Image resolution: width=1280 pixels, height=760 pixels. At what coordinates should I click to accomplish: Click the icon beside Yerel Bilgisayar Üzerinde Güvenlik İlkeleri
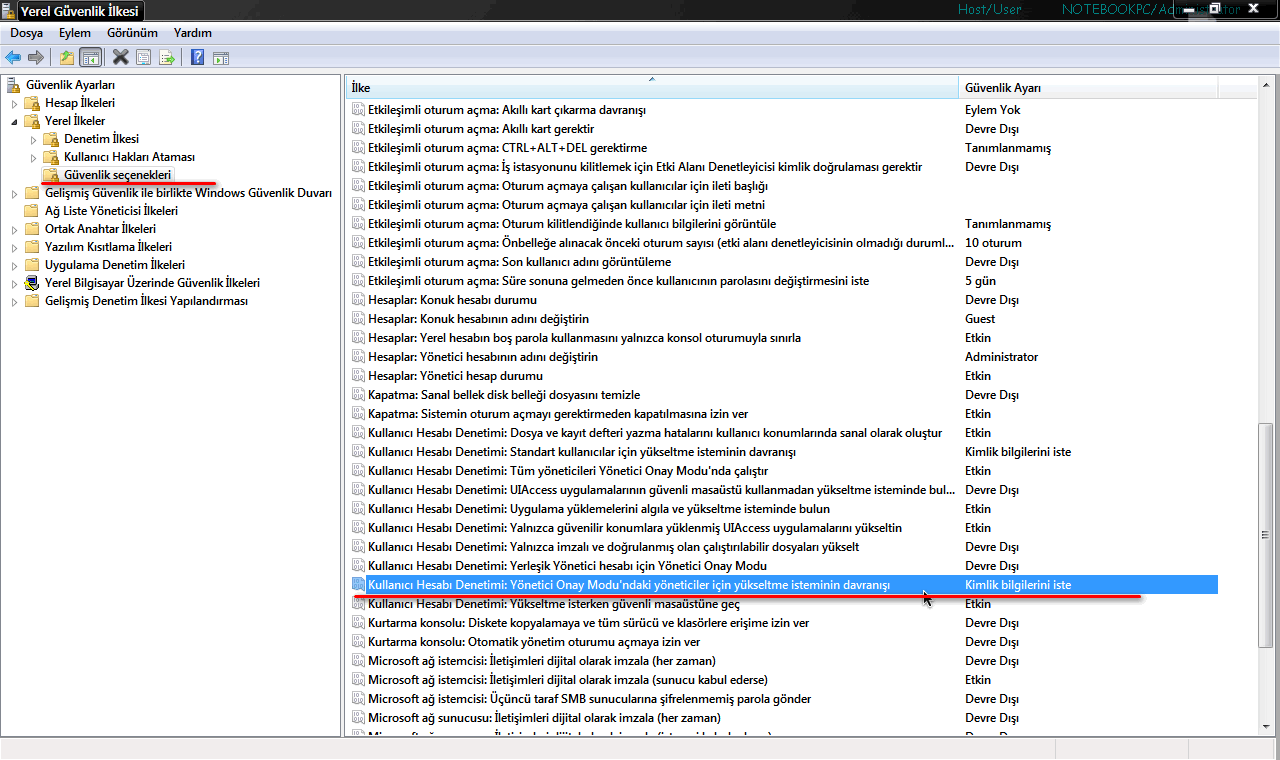point(32,283)
